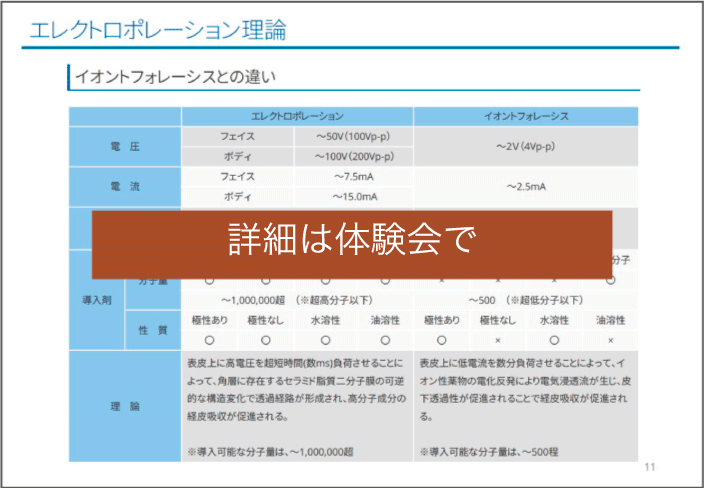
Task: Click the '~50V(100Vp-p)' face voltage cell
Action: (353, 136)
